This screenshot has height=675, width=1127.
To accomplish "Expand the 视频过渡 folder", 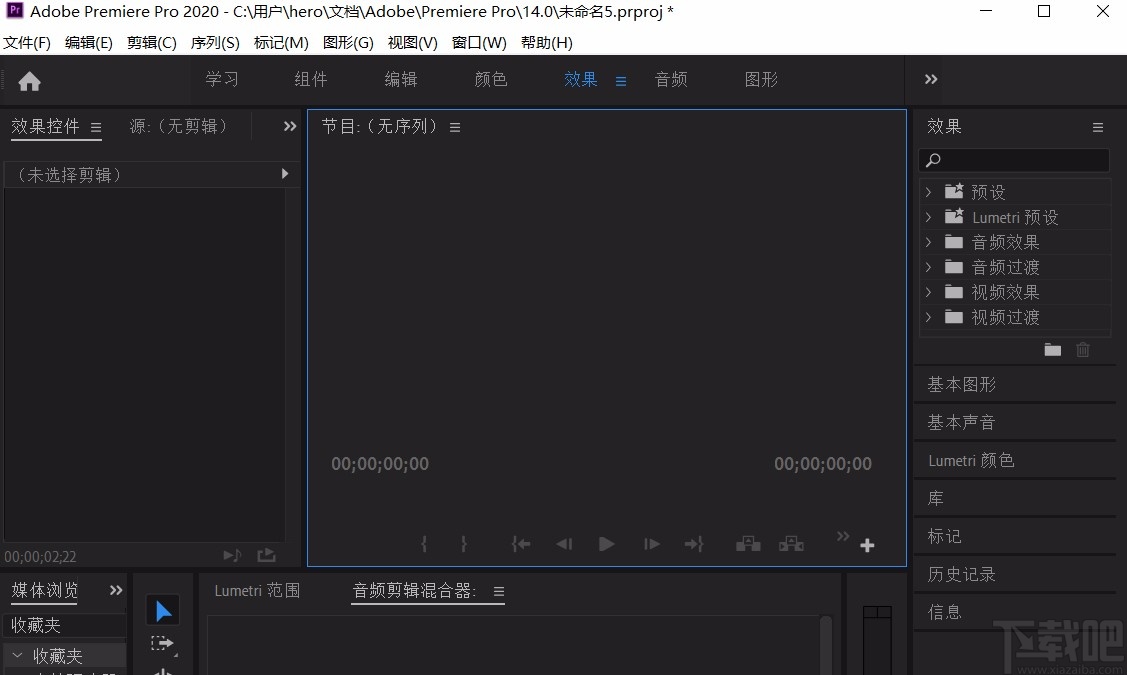I will pos(928,317).
